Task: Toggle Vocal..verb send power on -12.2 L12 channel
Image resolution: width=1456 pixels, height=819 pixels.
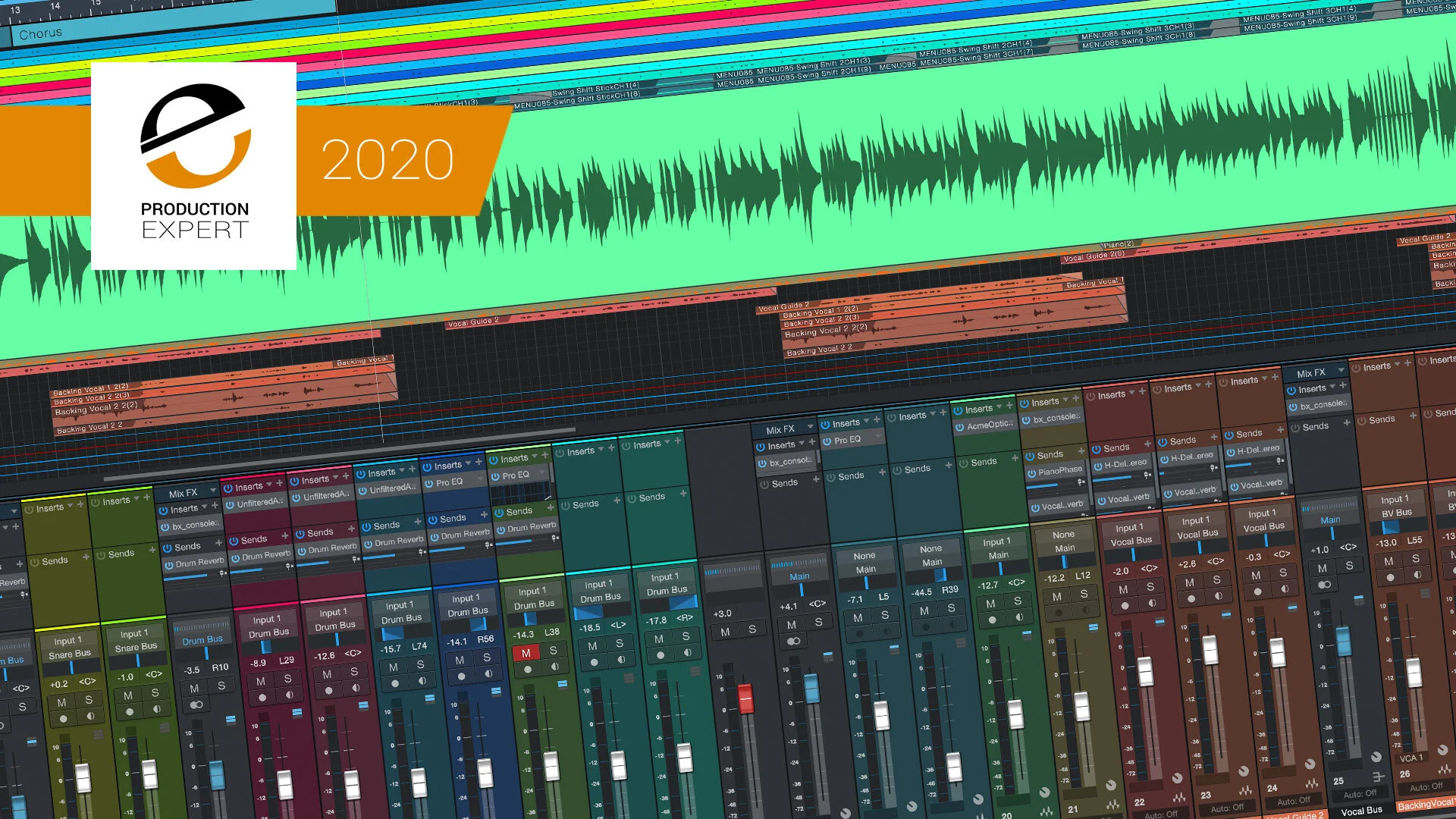Action: tap(1034, 508)
